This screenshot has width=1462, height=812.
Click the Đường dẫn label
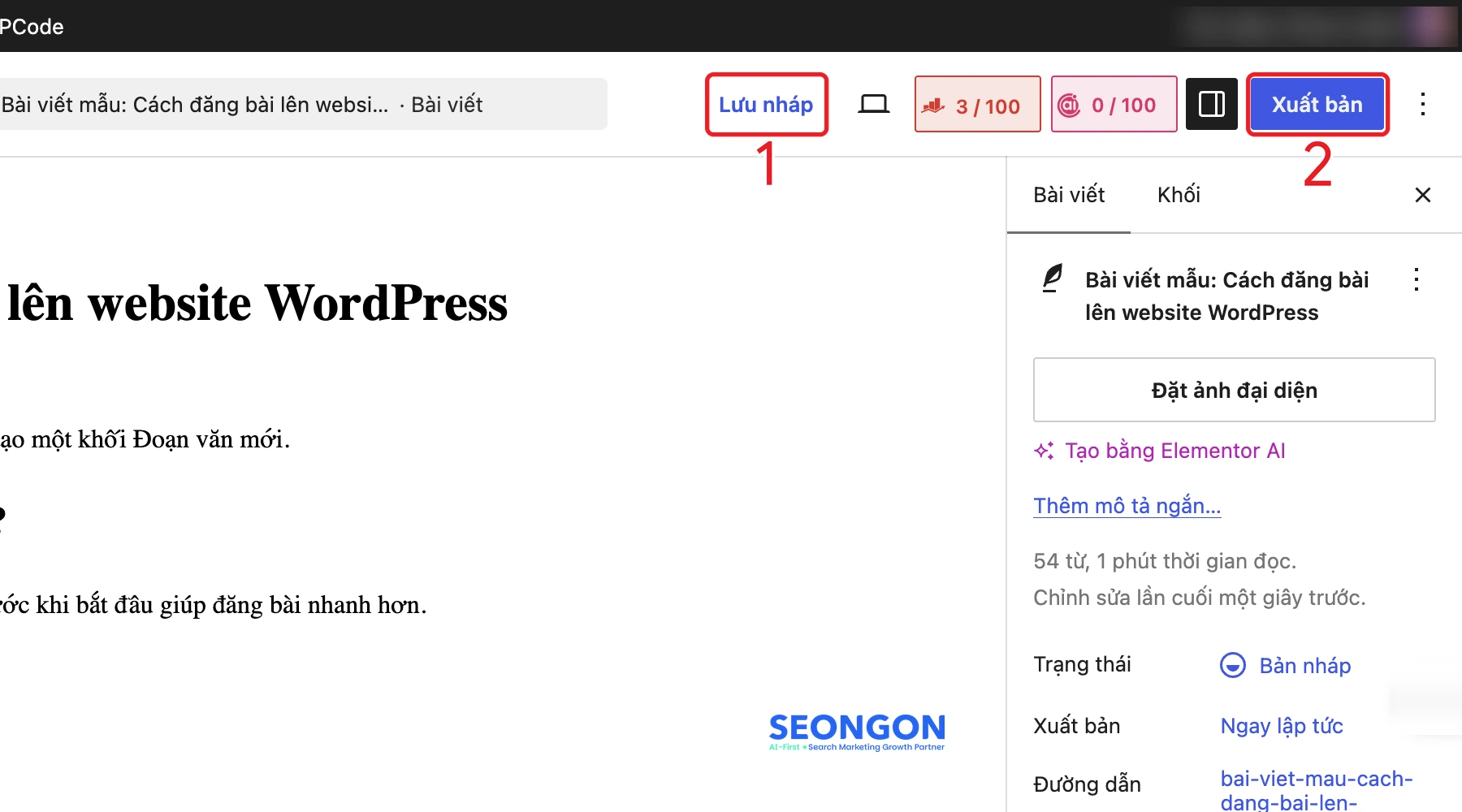click(1087, 784)
